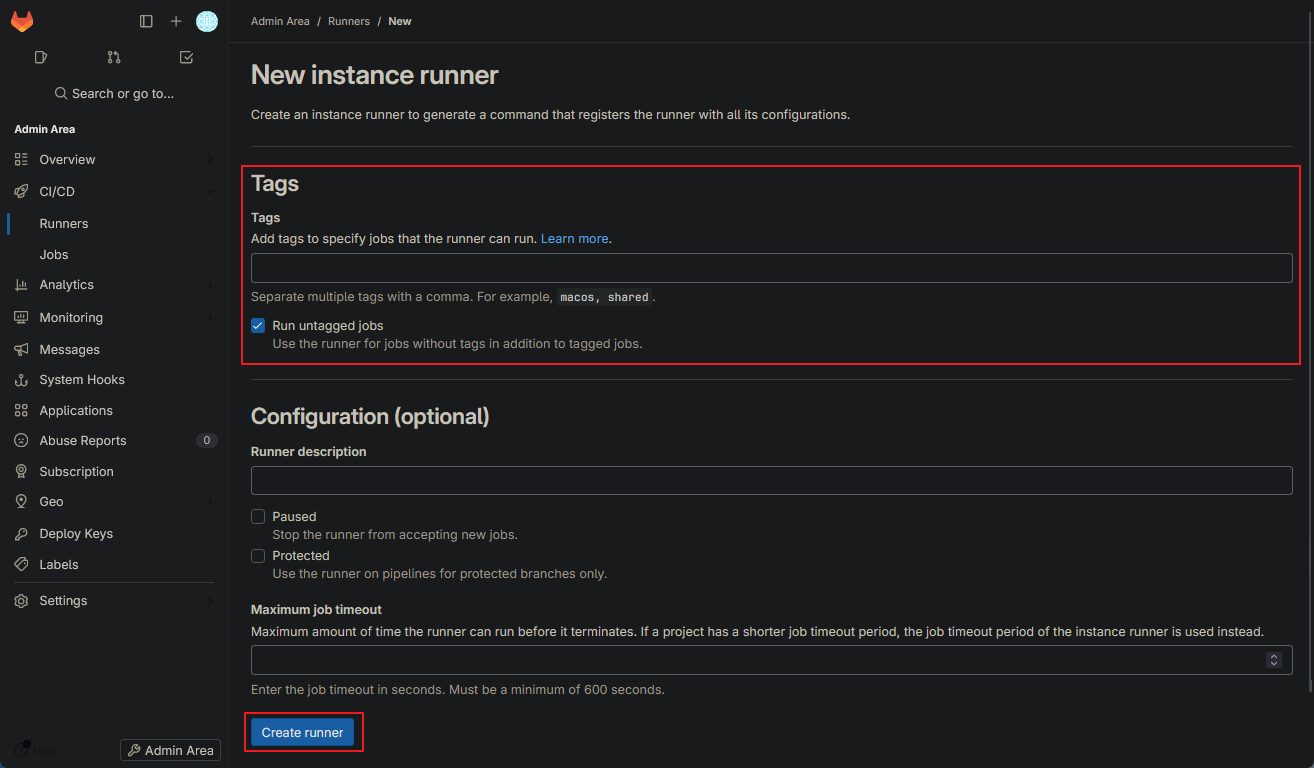Click the Messages megaphone icon
The height and width of the screenshot is (768, 1314).
pos(21,349)
